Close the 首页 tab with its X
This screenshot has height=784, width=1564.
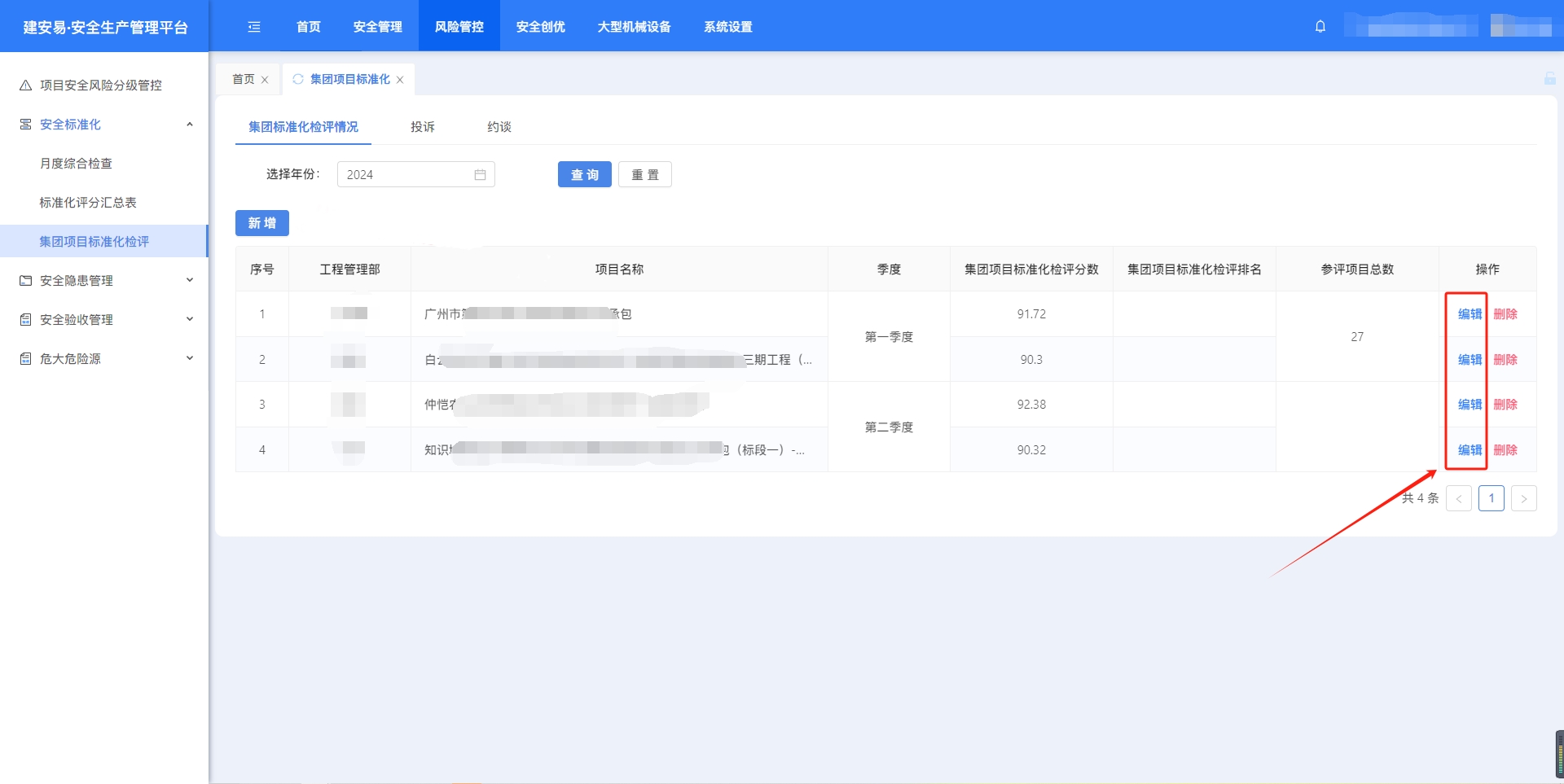point(265,80)
